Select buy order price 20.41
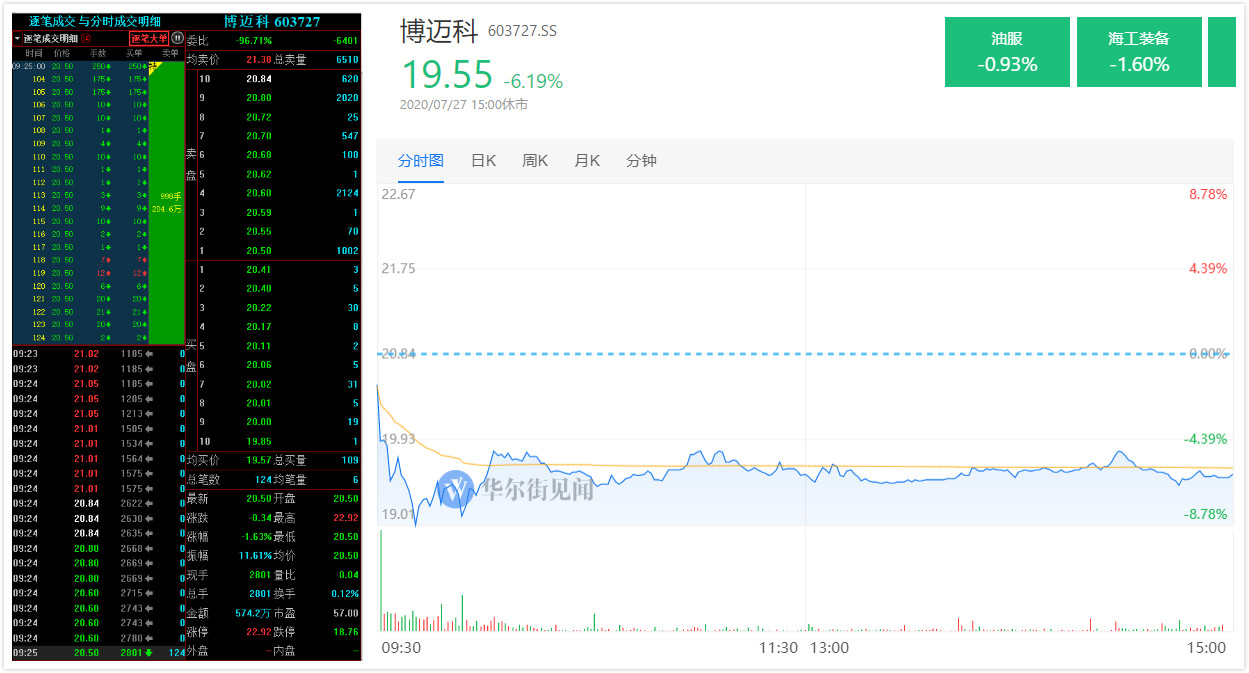This screenshot has width=1249, height=673. tap(258, 270)
